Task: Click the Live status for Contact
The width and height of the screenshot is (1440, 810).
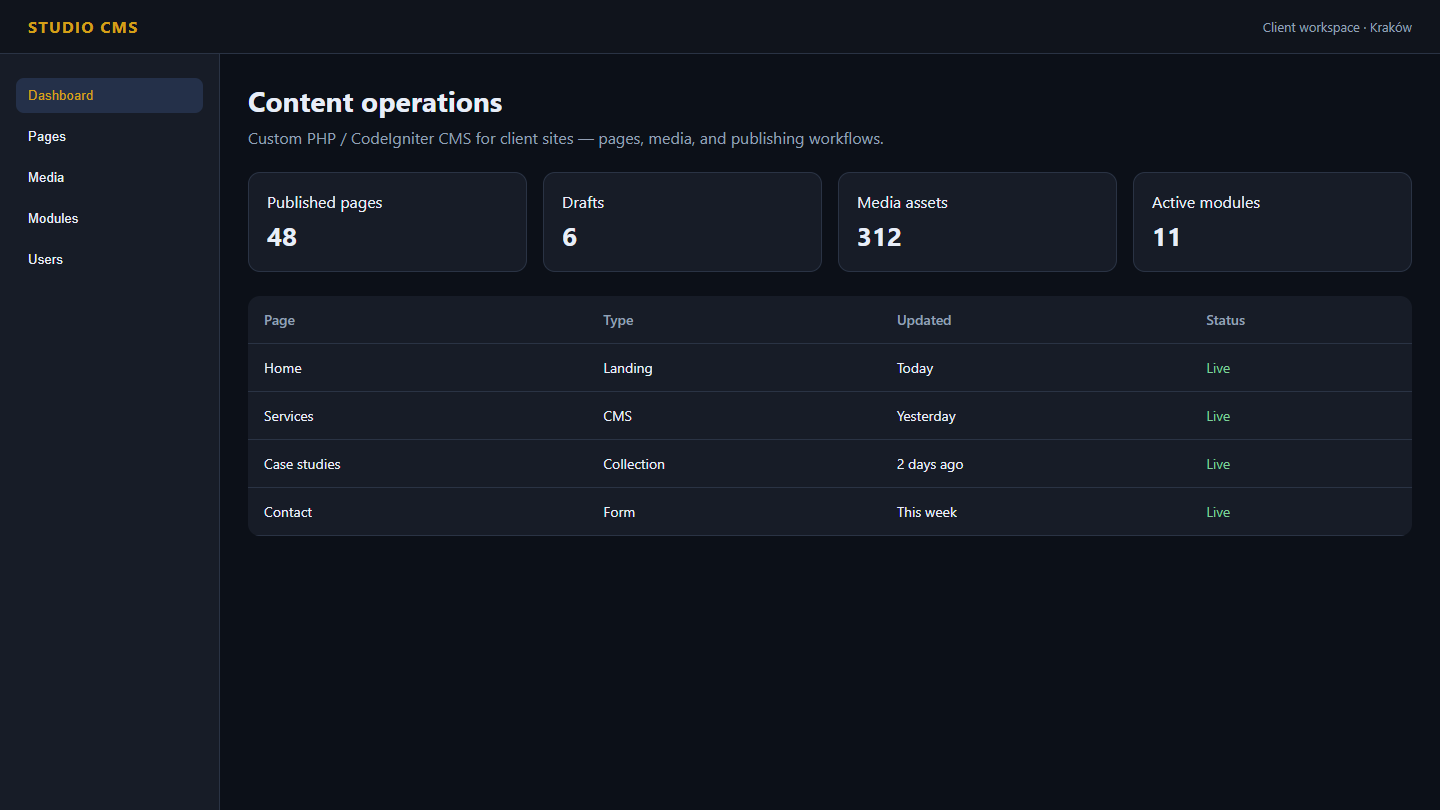Action: [x=1218, y=513]
